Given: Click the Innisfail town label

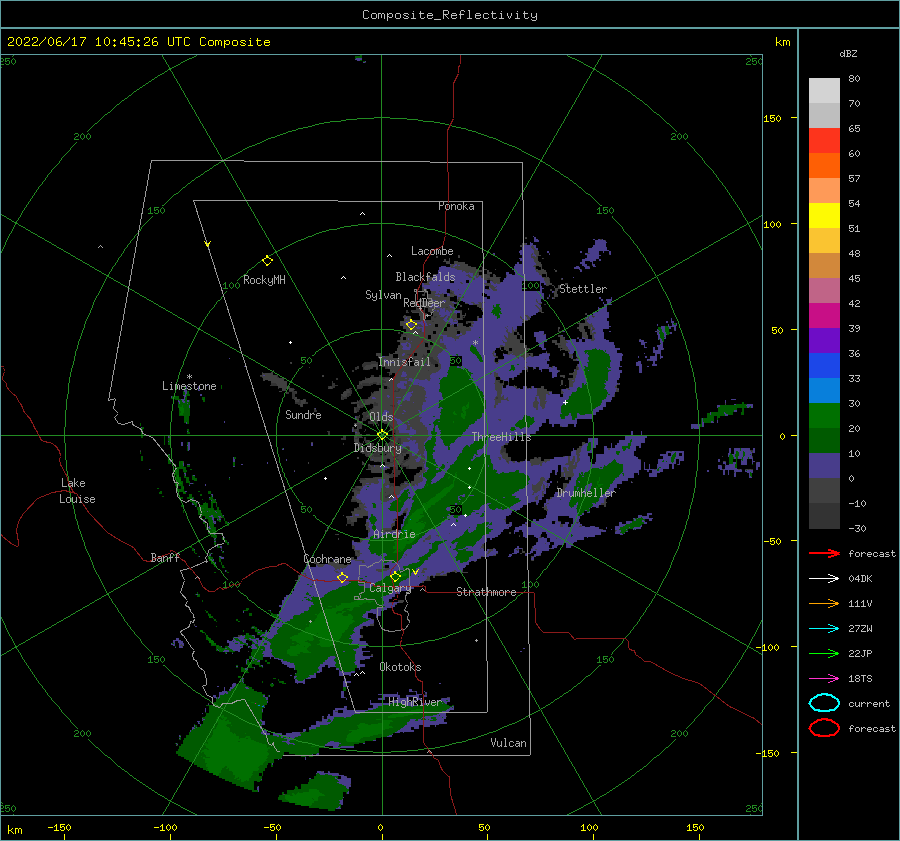Looking at the screenshot, I should coord(404,362).
